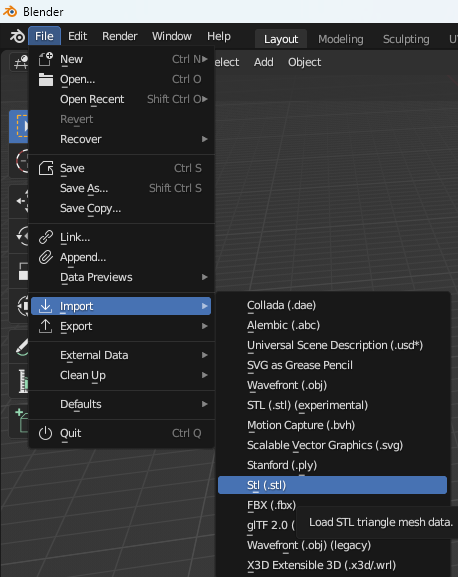Import Stanford (.ply) file

(333, 465)
